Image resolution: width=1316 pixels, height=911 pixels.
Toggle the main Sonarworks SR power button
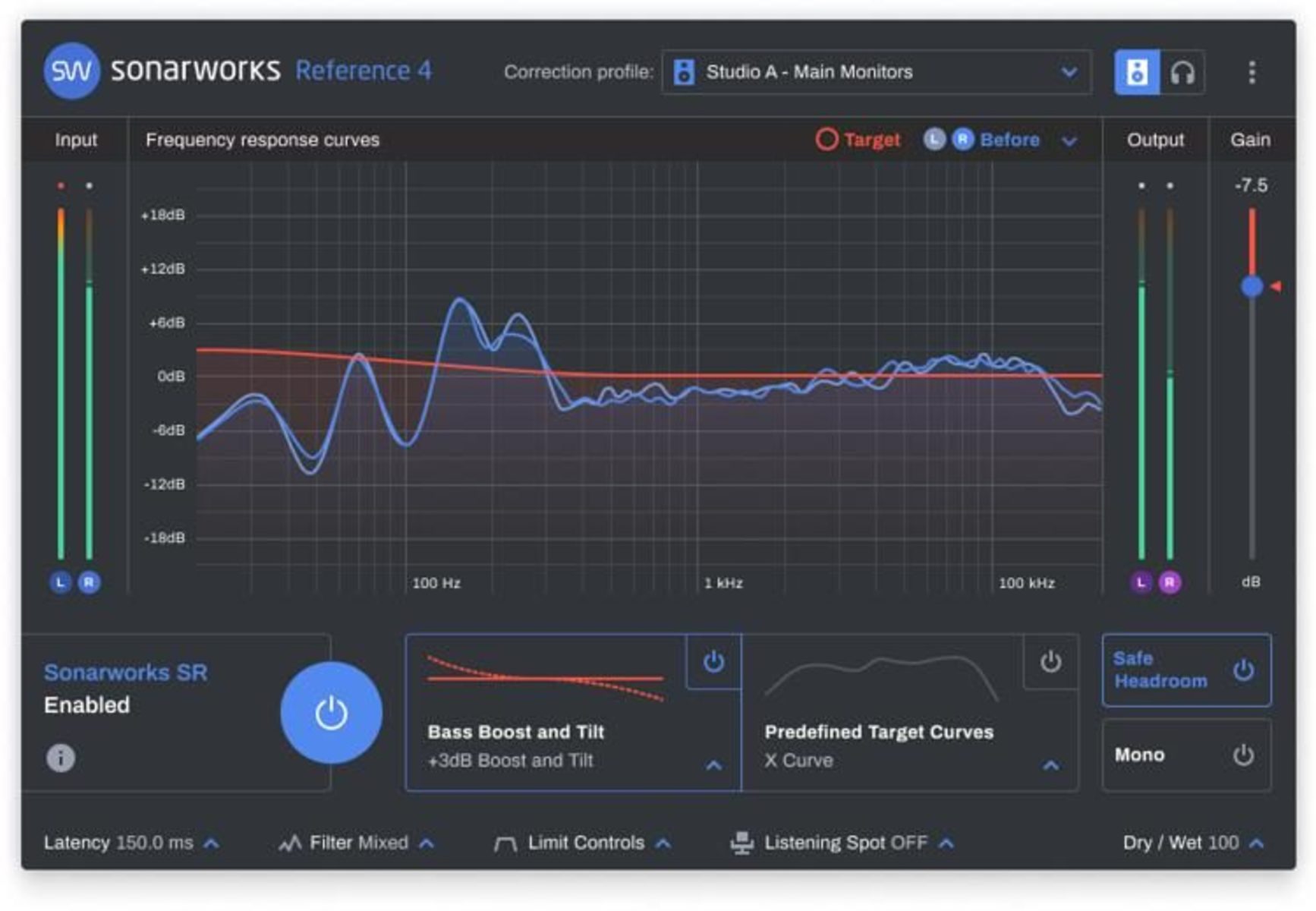point(331,713)
